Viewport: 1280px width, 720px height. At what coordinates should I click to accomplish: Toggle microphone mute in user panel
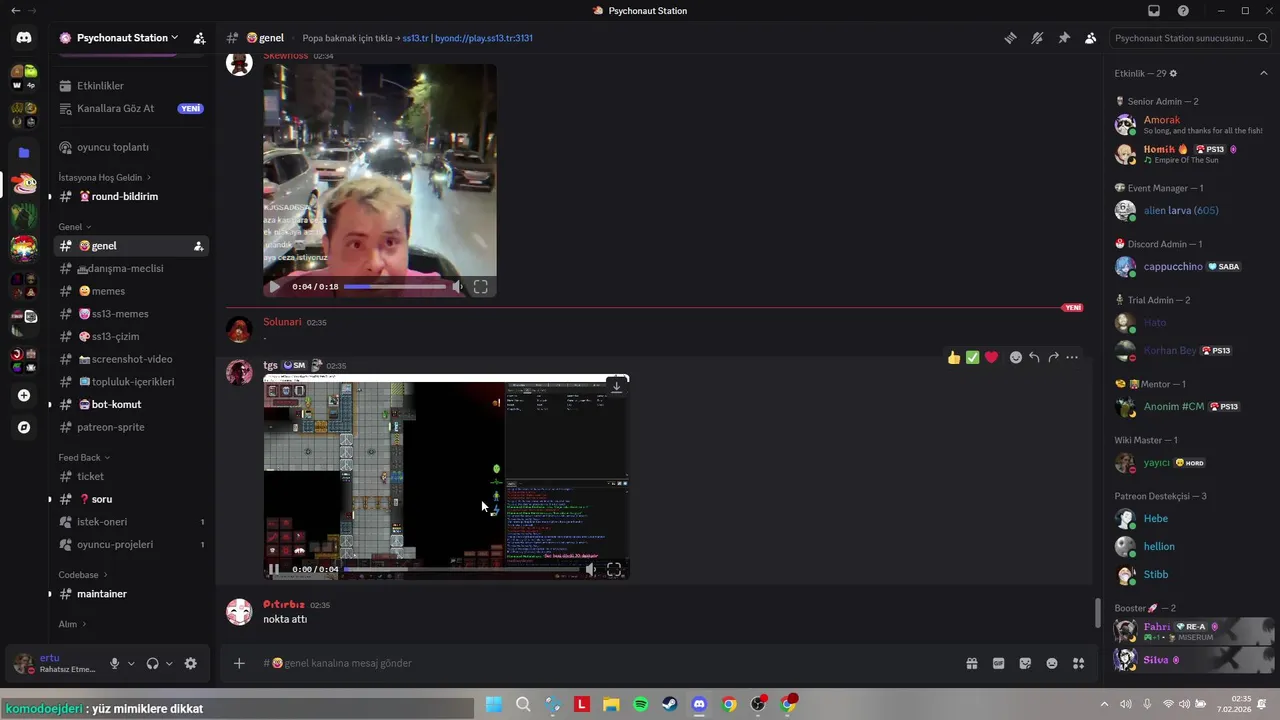[x=115, y=663]
